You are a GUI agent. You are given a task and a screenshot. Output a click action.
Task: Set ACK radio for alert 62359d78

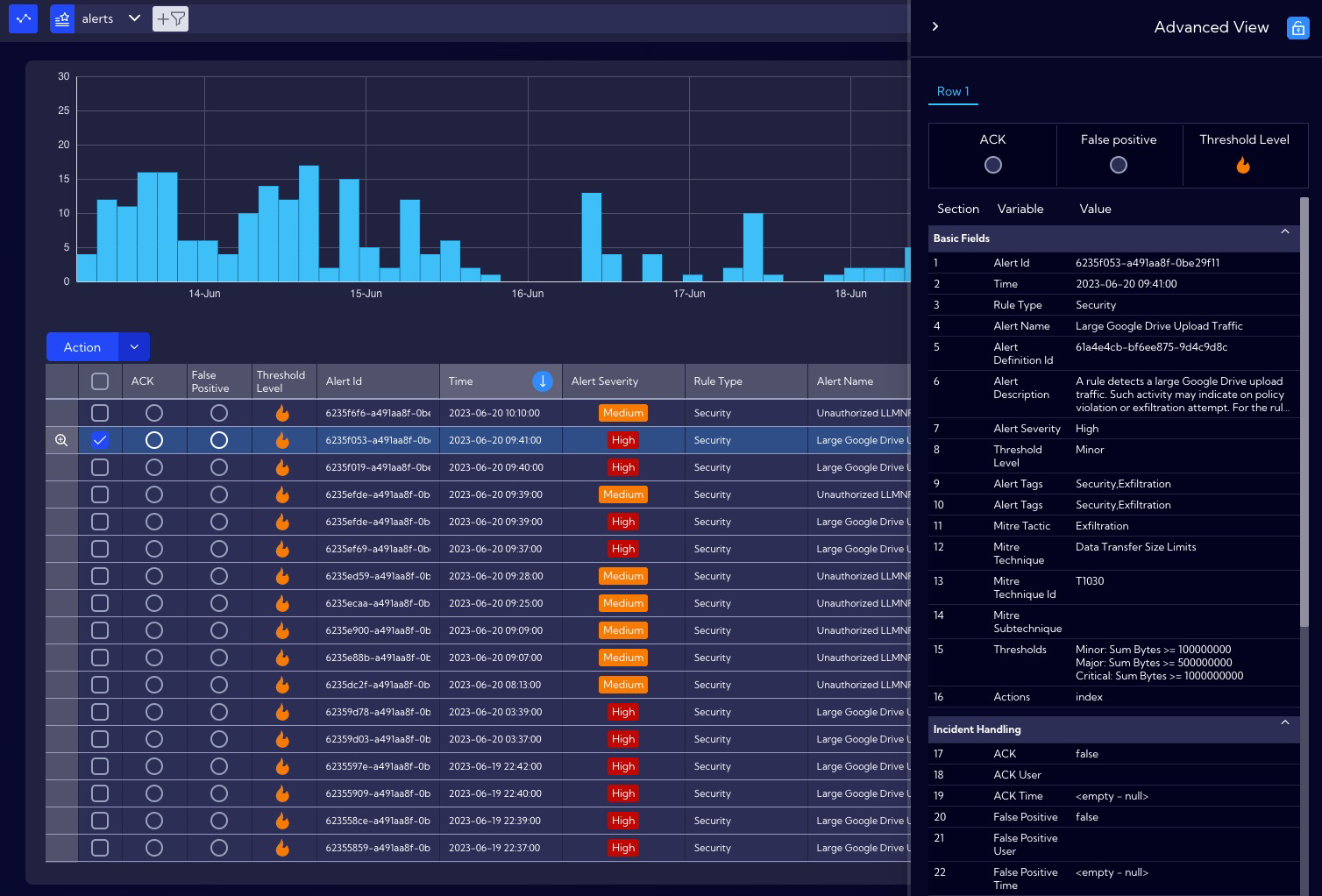pos(153,712)
